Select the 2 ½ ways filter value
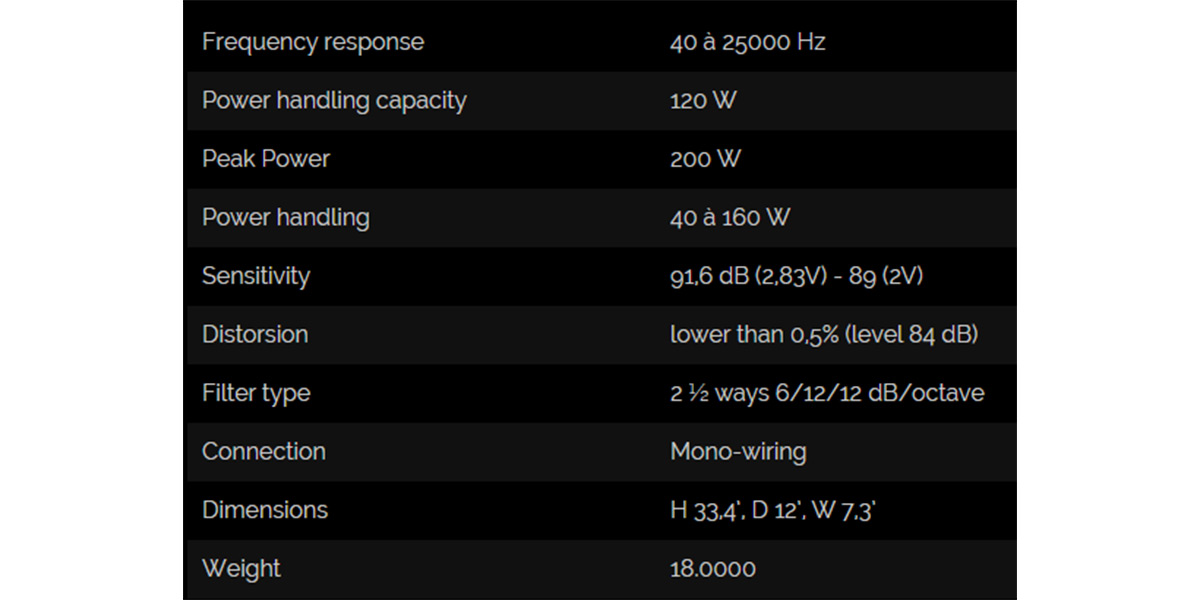 pos(826,393)
